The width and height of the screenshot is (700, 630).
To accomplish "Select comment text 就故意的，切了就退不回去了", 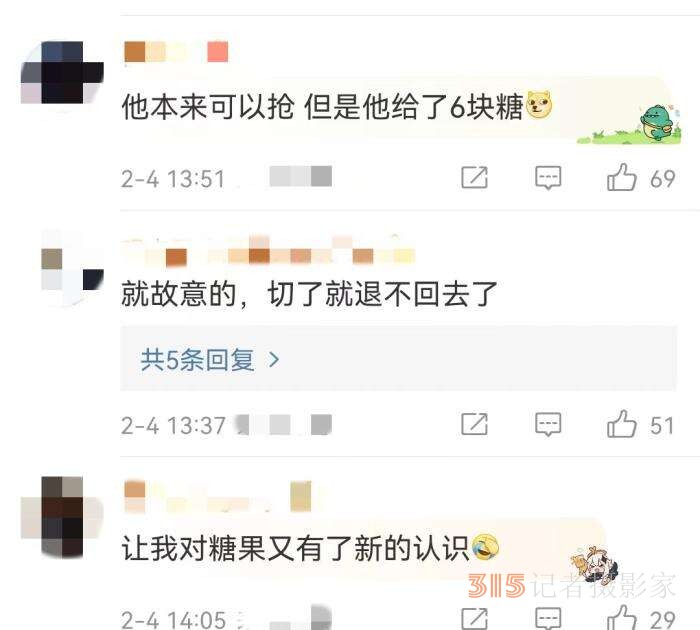I will click(x=309, y=295).
